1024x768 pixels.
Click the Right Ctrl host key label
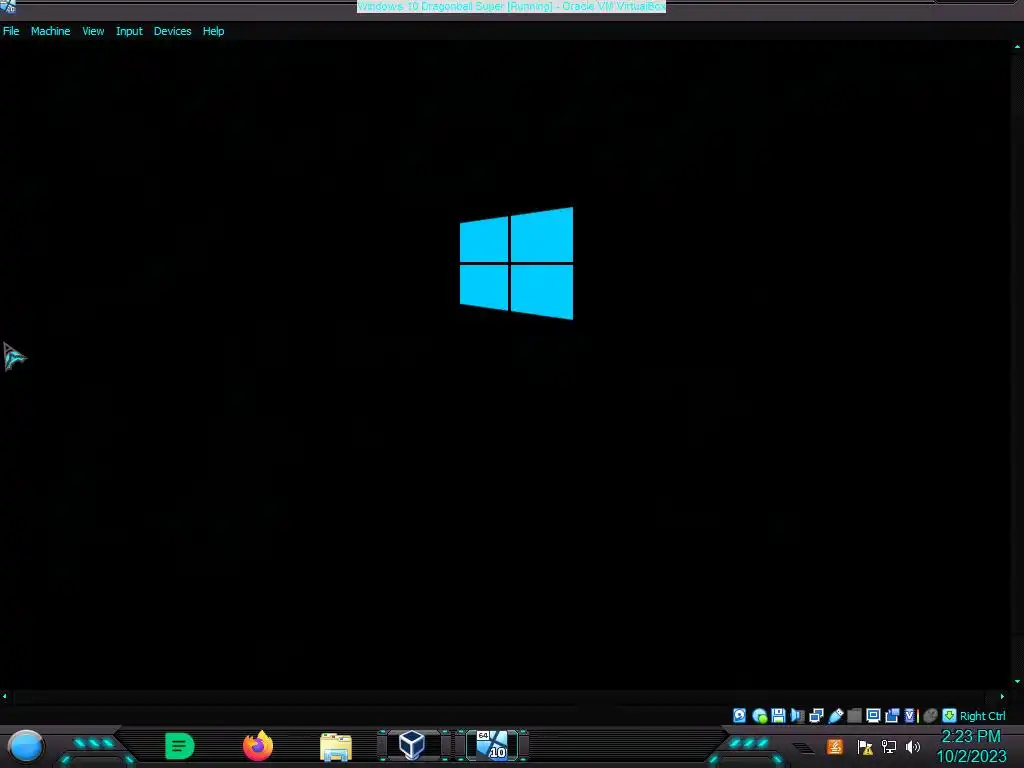(x=983, y=716)
